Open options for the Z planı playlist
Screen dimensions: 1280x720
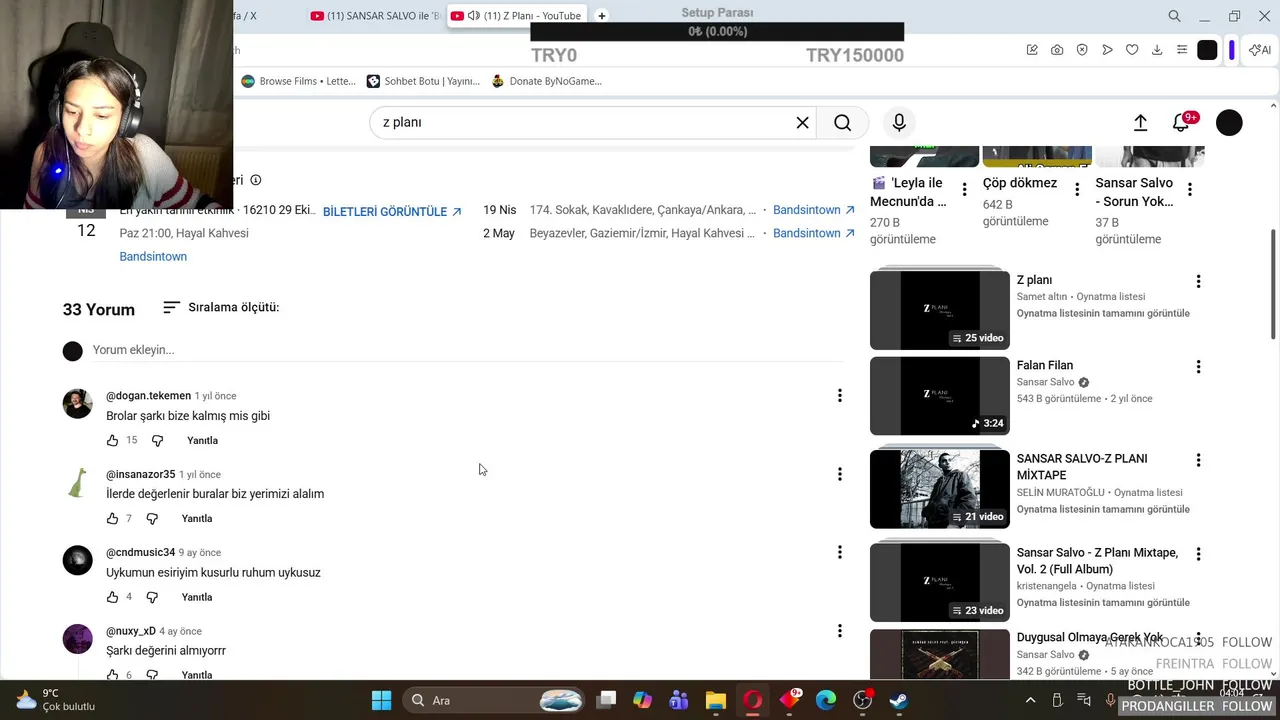tap(1198, 282)
